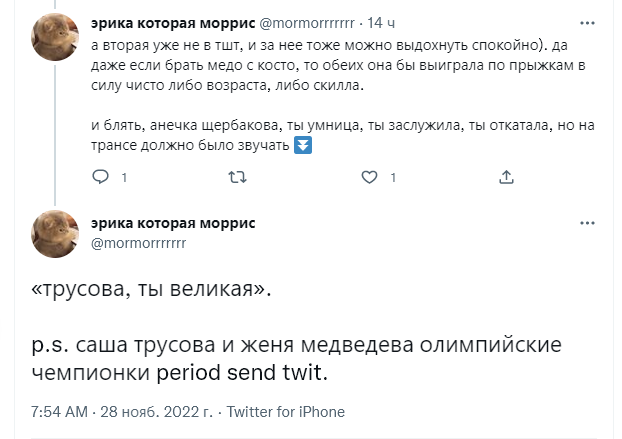622x439 pixels.
Task: Click the reply count beside the comment icon
Action: (124, 178)
